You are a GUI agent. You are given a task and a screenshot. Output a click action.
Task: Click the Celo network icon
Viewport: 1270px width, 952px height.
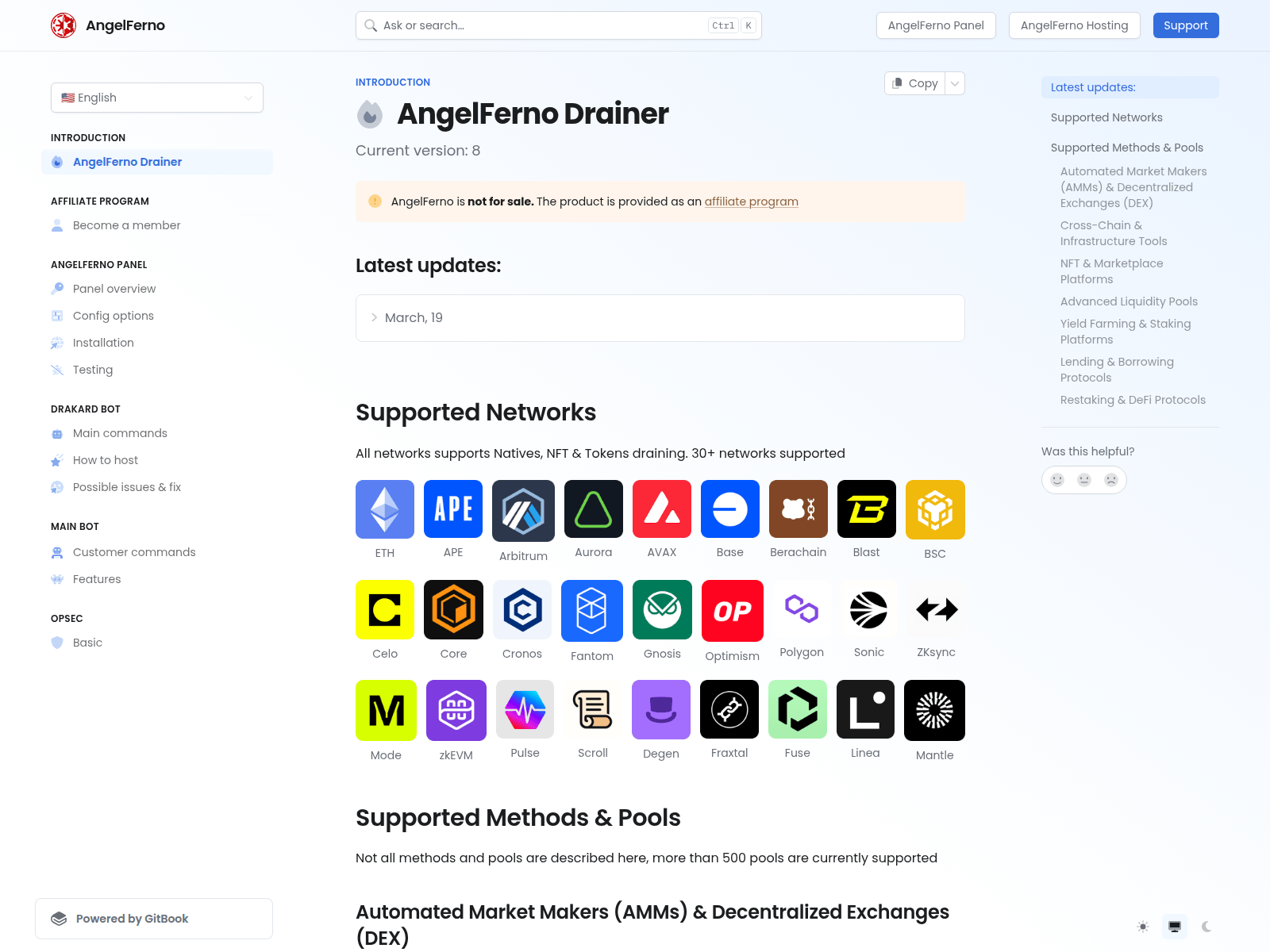[385, 609]
